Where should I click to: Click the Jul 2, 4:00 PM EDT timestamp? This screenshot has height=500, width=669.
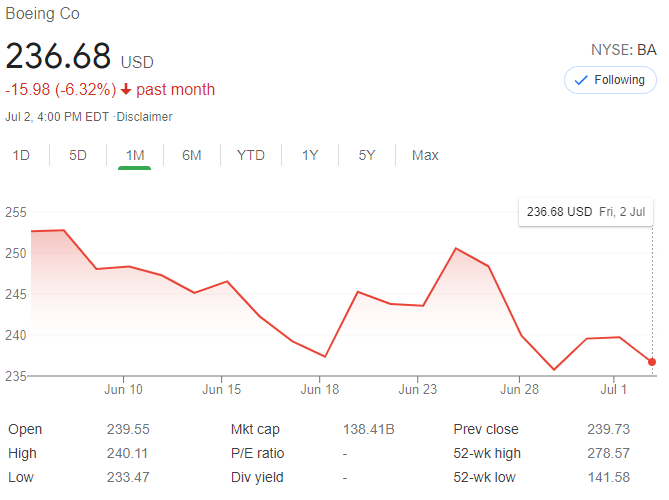pos(57,117)
